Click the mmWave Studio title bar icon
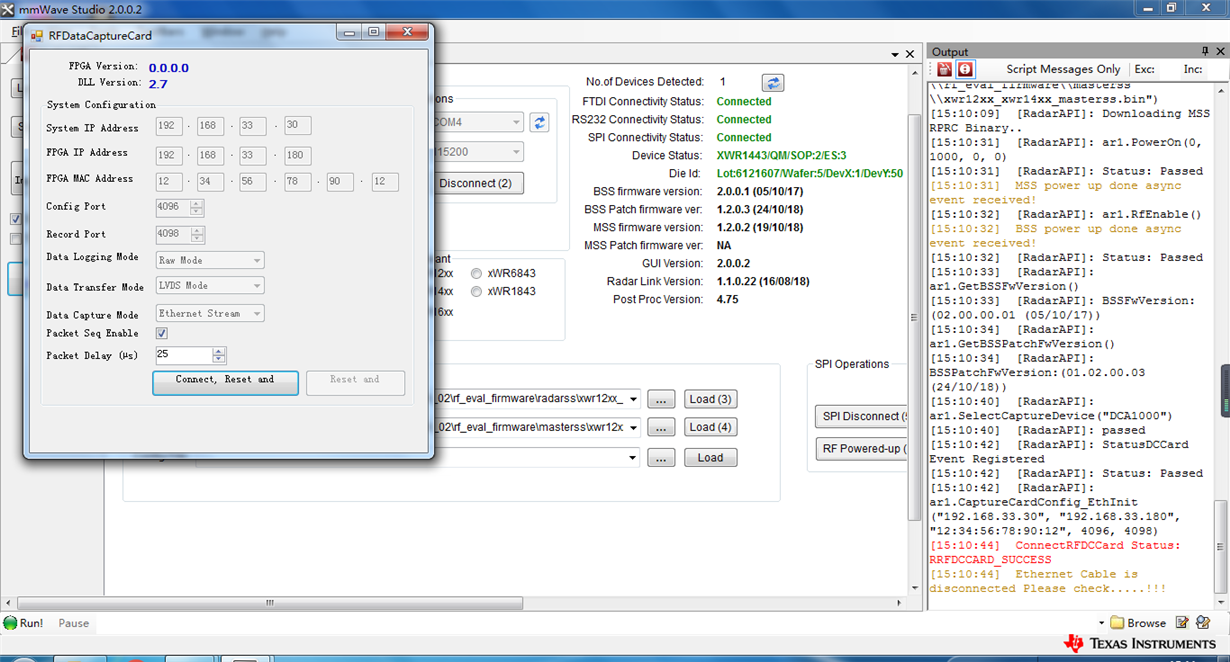Screen dimensions: 1230x662 [x=9, y=8]
